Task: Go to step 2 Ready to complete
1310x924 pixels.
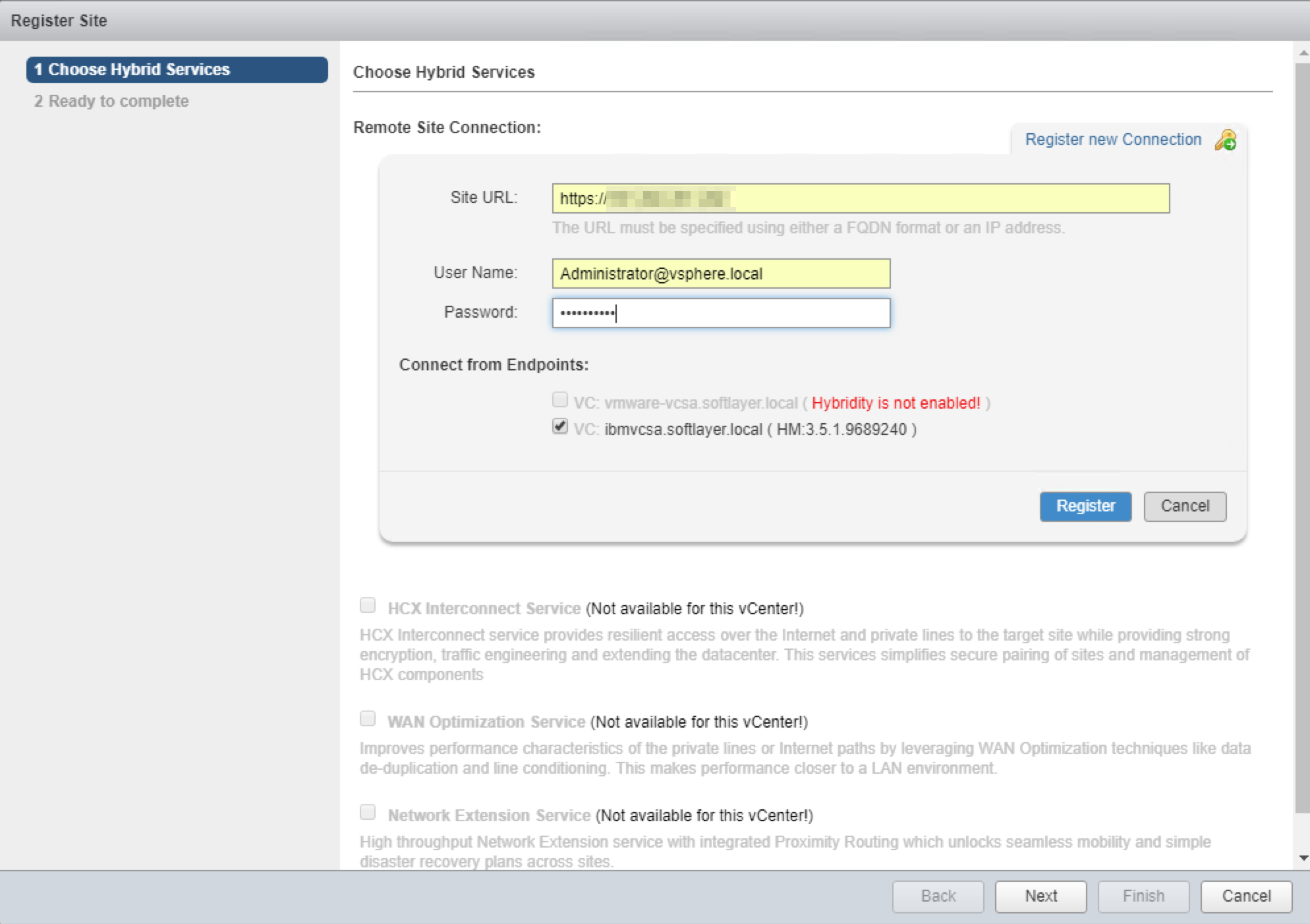Action: (x=111, y=101)
